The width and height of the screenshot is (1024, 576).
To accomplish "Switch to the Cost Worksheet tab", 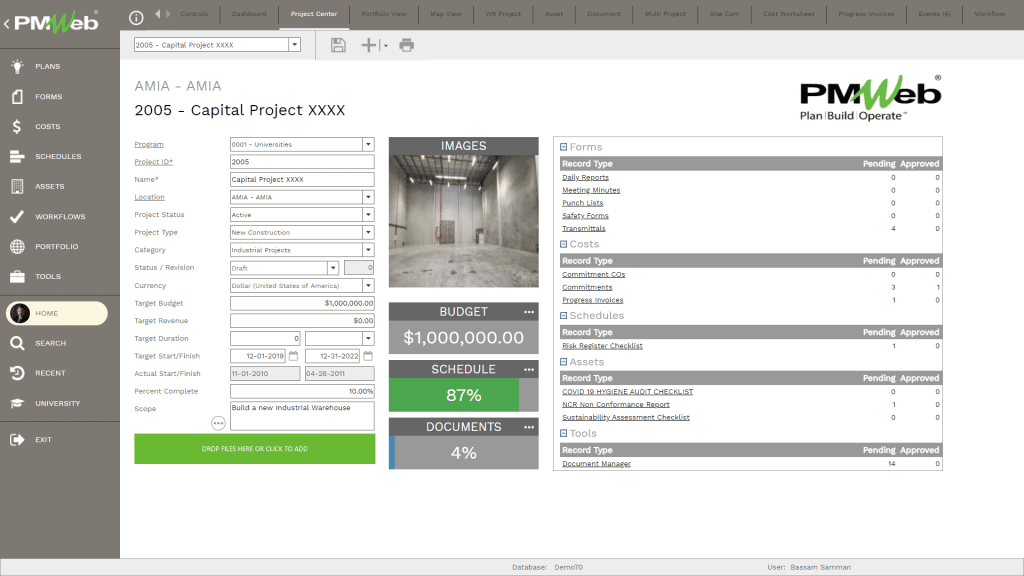I will point(789,14).
